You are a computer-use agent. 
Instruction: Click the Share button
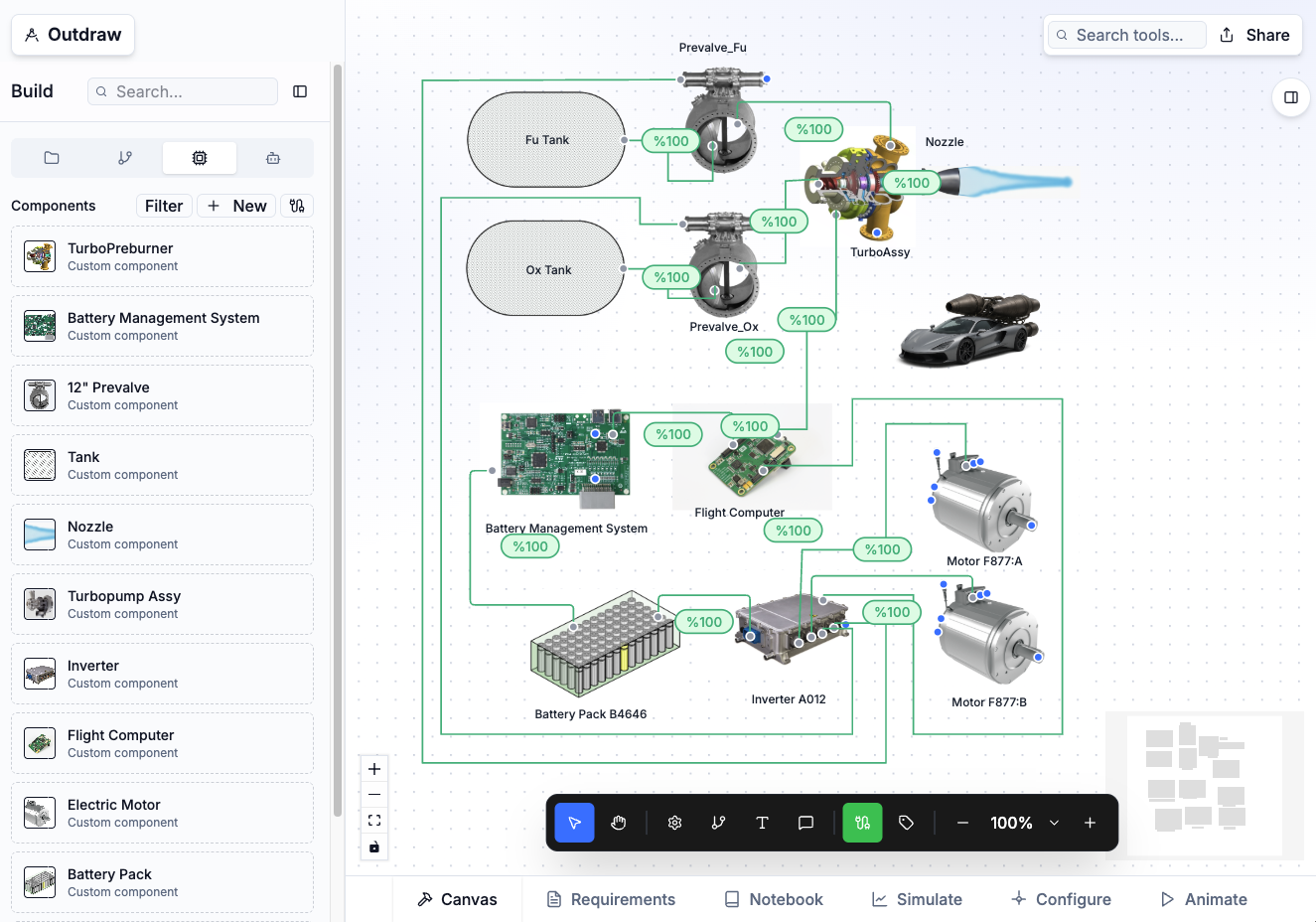pyautogui.click(x=1254, y=35)
